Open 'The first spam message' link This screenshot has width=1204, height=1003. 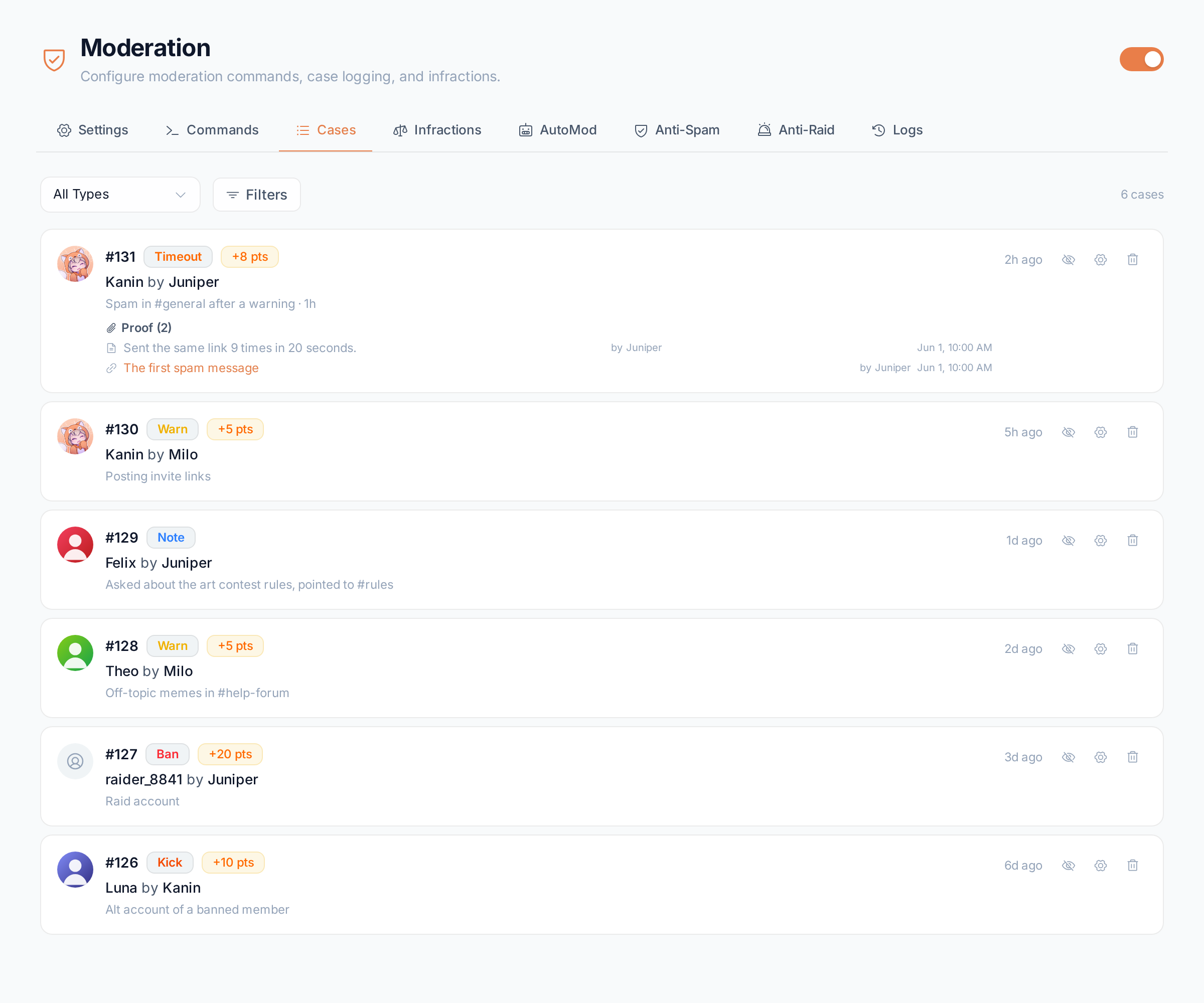click(x=191, y=368)
